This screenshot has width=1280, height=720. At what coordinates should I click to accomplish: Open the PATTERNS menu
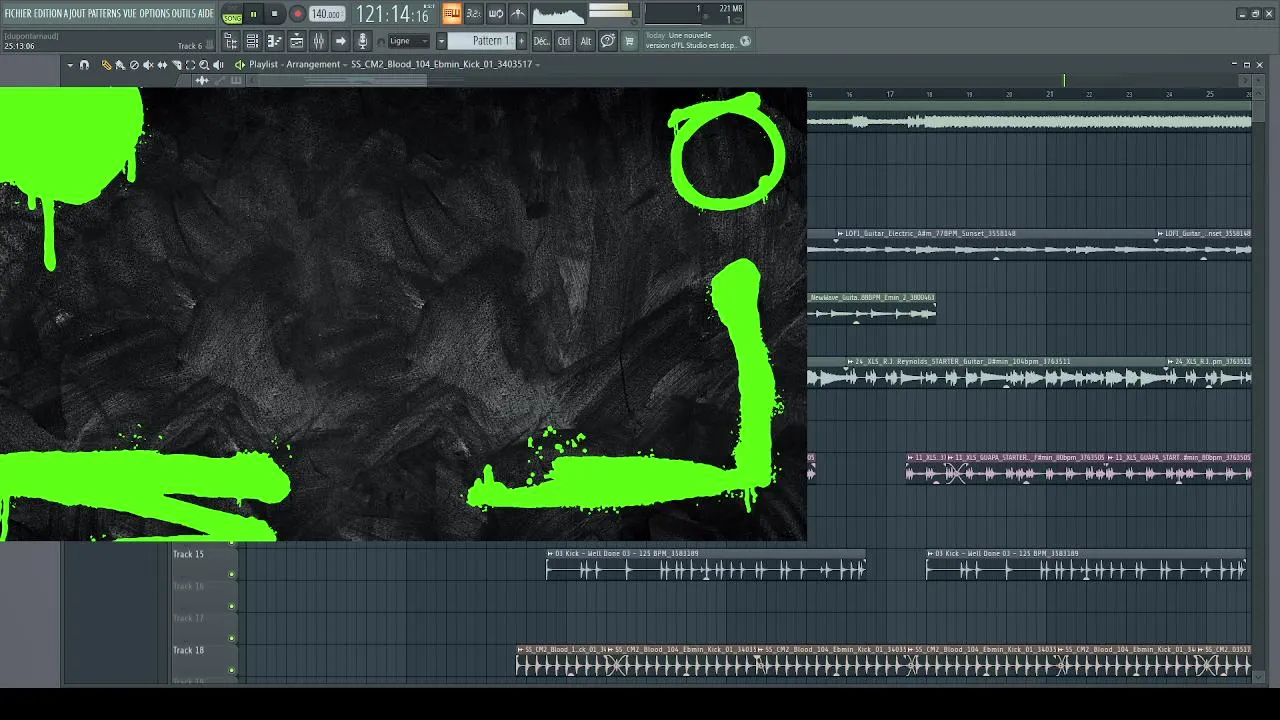pos(105,13)
